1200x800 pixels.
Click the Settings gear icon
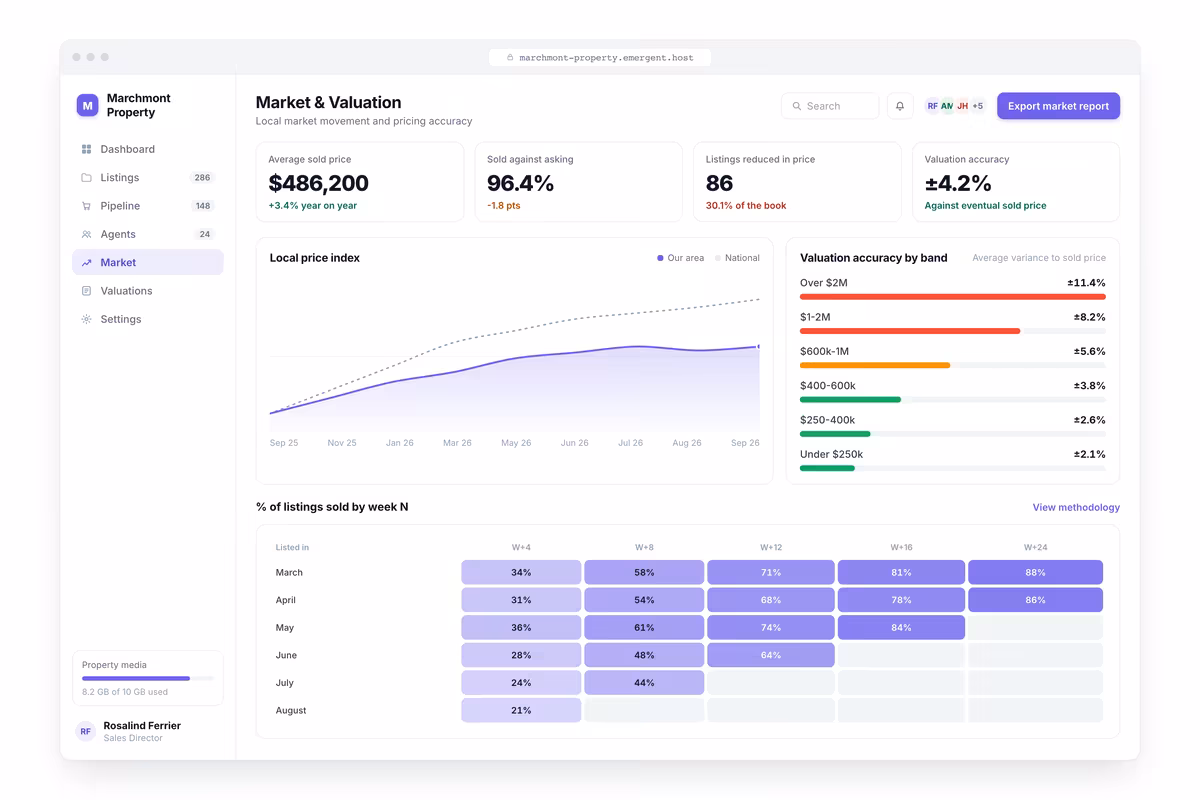[x=86, y=319]
